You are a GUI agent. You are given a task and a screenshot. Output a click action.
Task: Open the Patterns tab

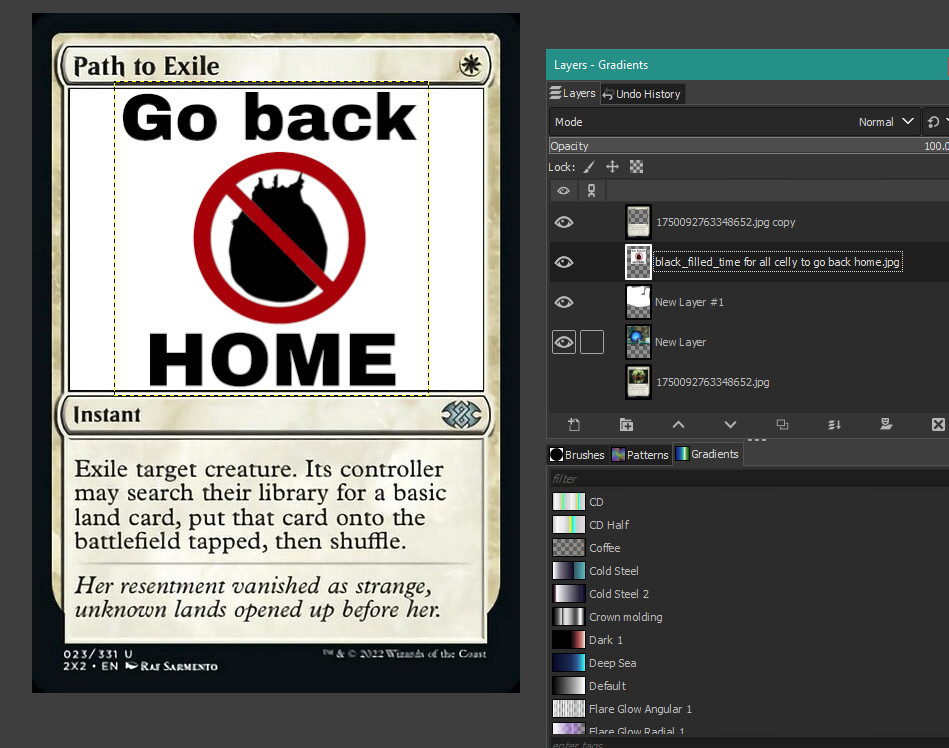[x=640, y=454]
